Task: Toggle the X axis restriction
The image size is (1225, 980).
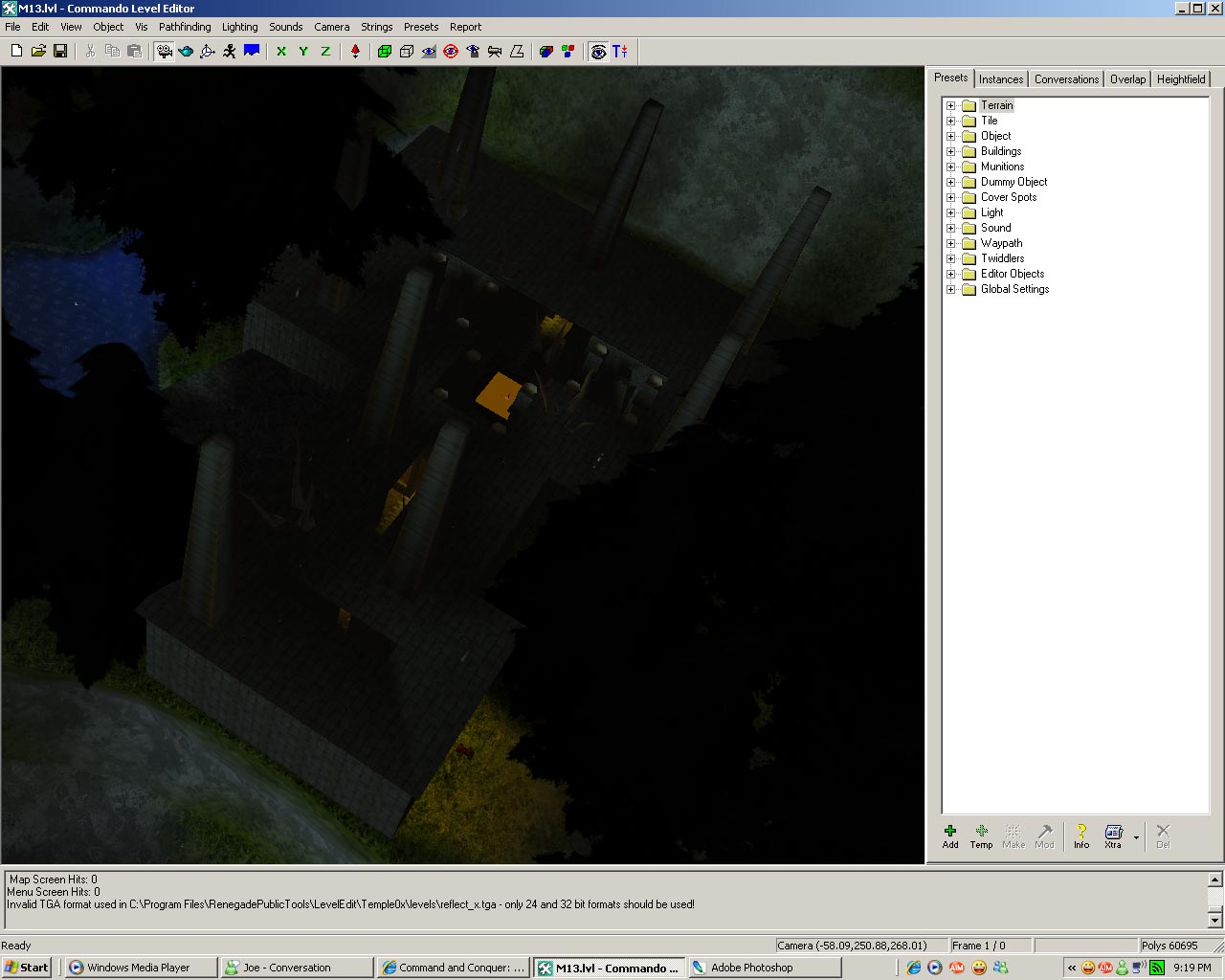Action: point(281,52)
